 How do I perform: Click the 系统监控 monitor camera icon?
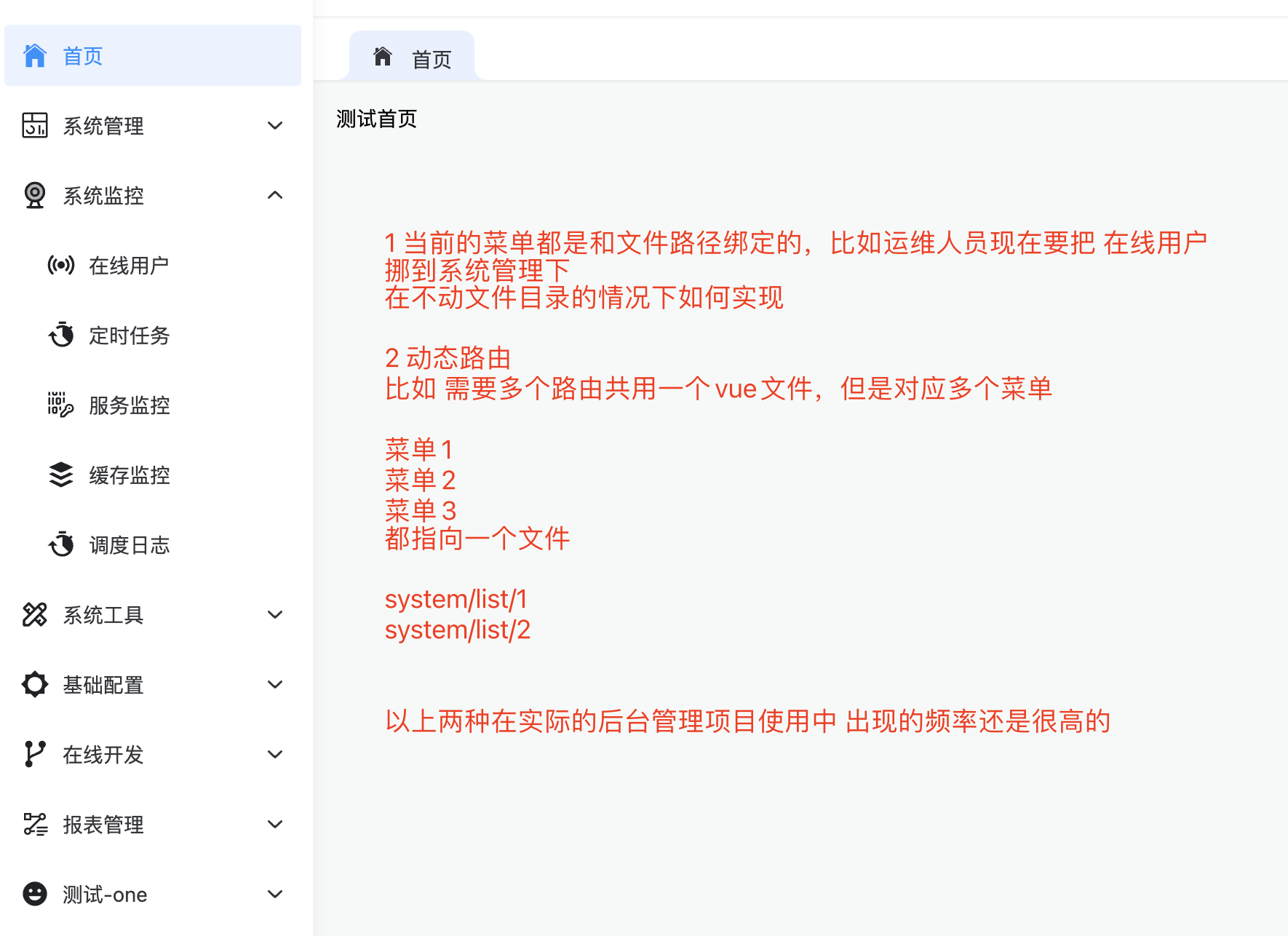[x=33, y=195]
